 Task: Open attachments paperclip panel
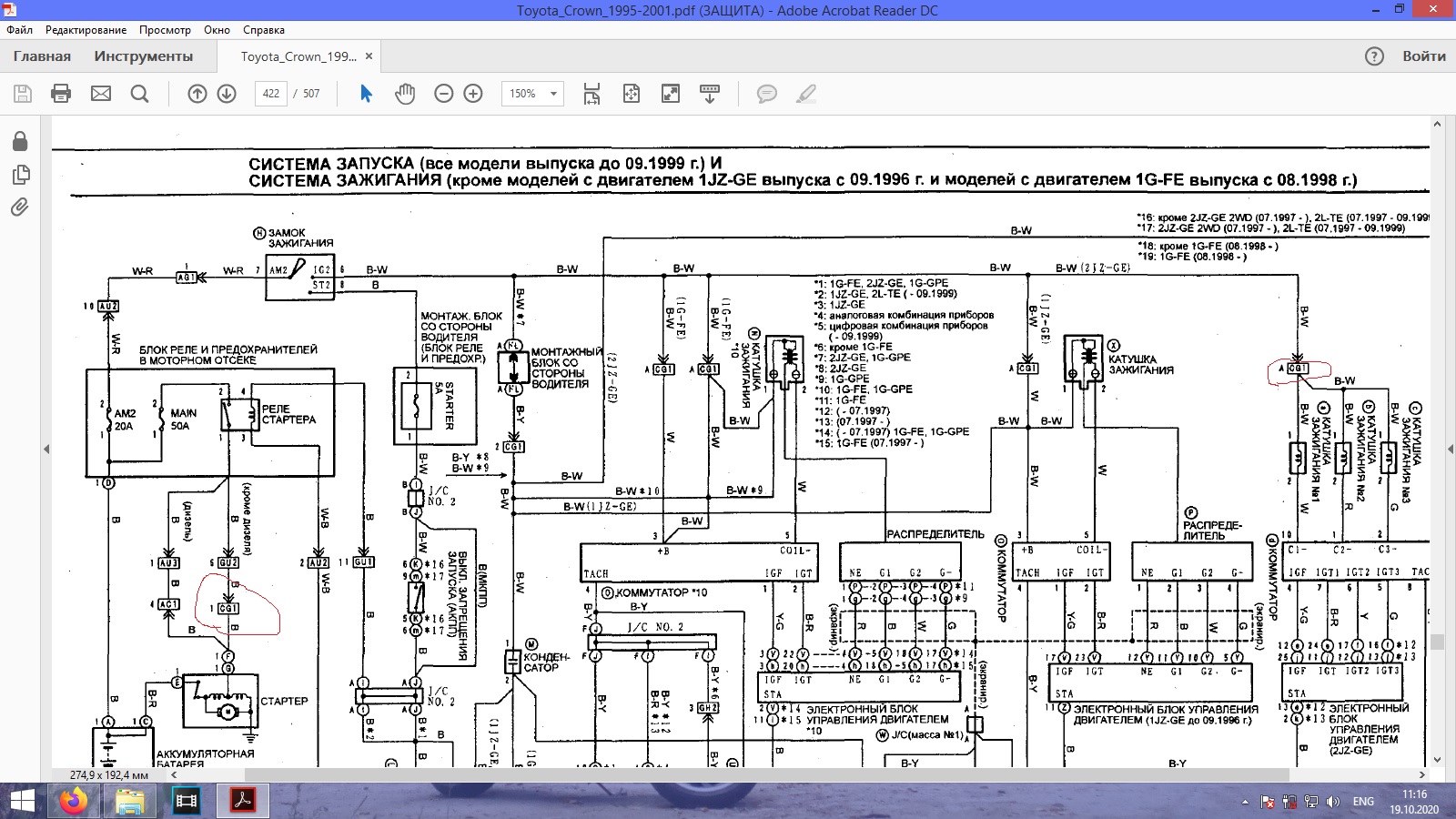click(x=20, y=207)
